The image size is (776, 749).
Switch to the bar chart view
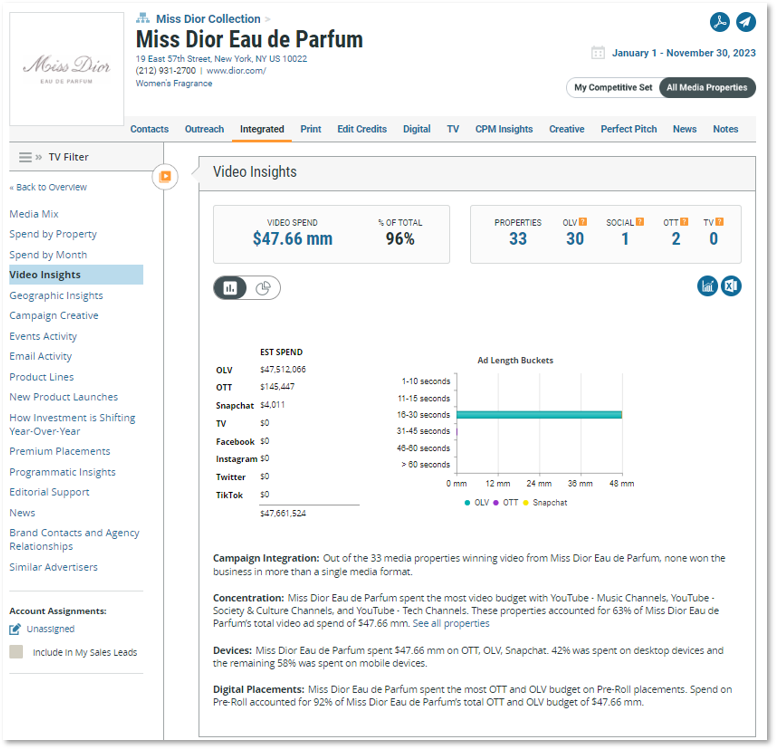(x=230, y=288)
